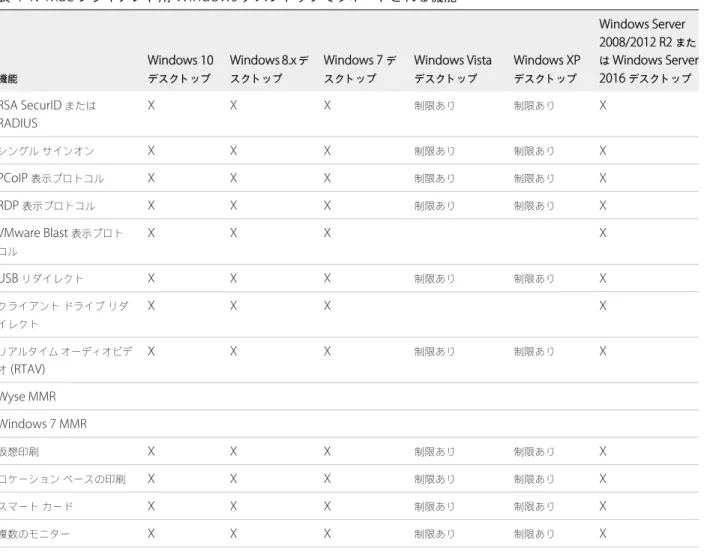Click the "Wyse MMR" row label
Image resolution: width=704 pixels, height=558 pixels.
28,396
